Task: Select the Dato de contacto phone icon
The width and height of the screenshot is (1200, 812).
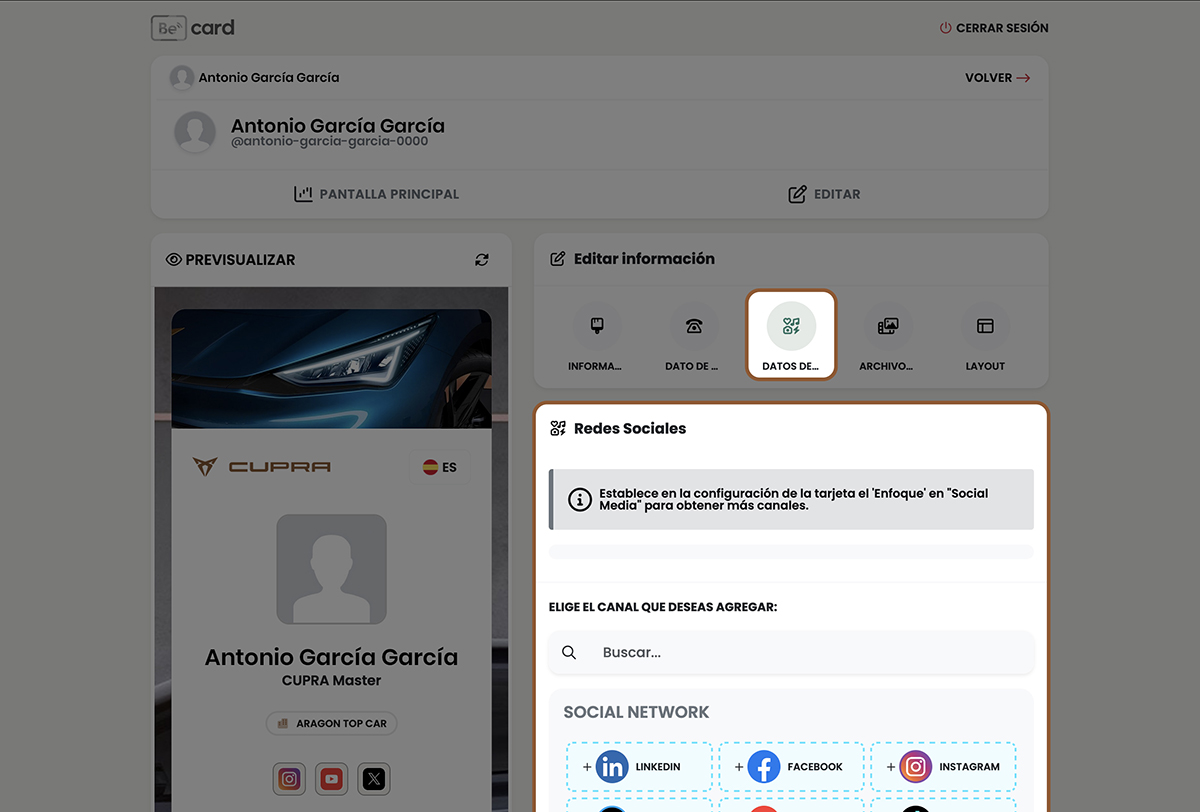Action: (x=693, y=326)
